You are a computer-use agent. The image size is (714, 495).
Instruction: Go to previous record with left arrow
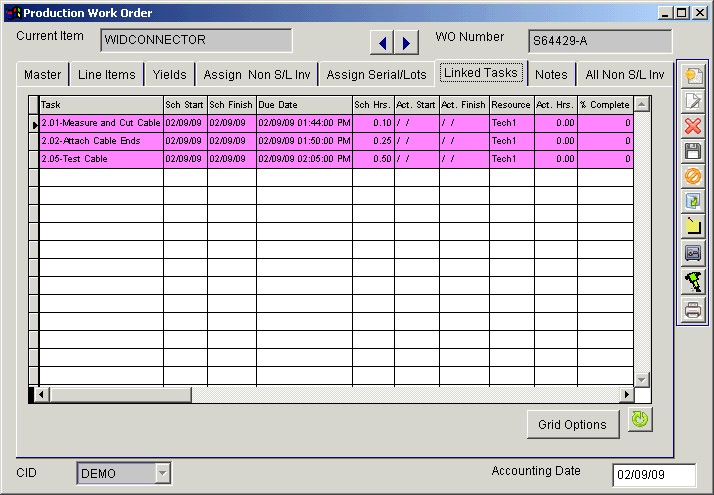click(382, 42)
